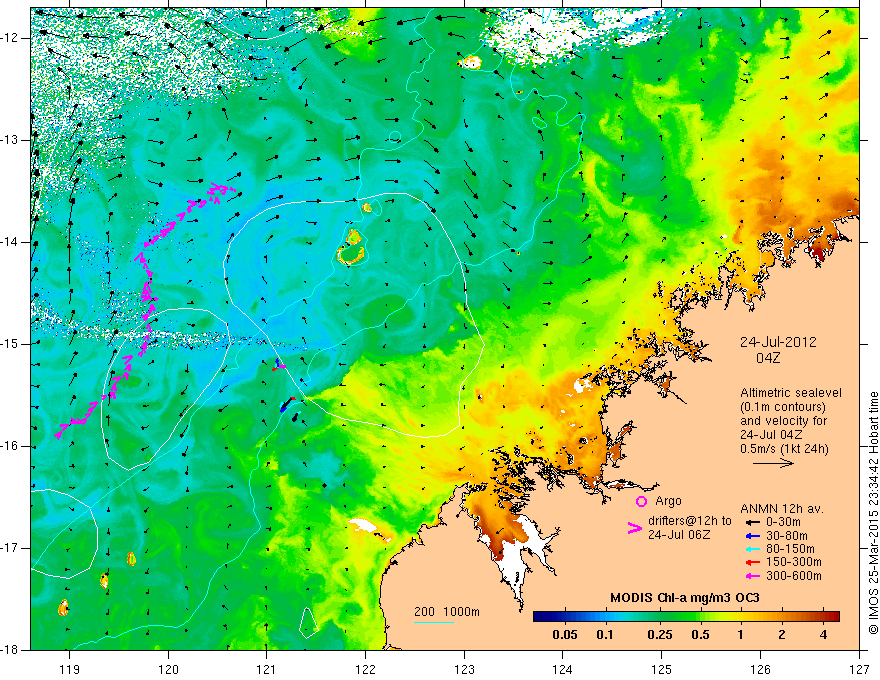Click the longitude axis label "120"
The height and width of the screenshot is (680, 880).
168,669
